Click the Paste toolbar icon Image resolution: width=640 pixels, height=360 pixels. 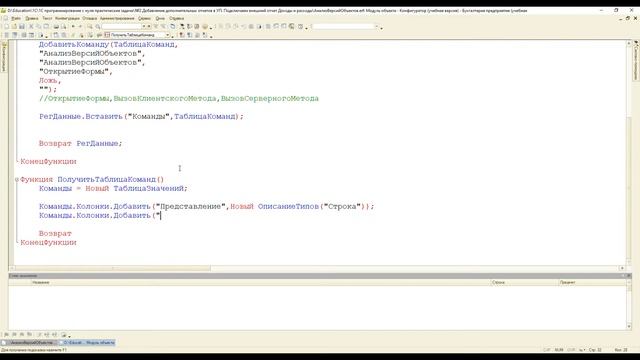point(46,27)
